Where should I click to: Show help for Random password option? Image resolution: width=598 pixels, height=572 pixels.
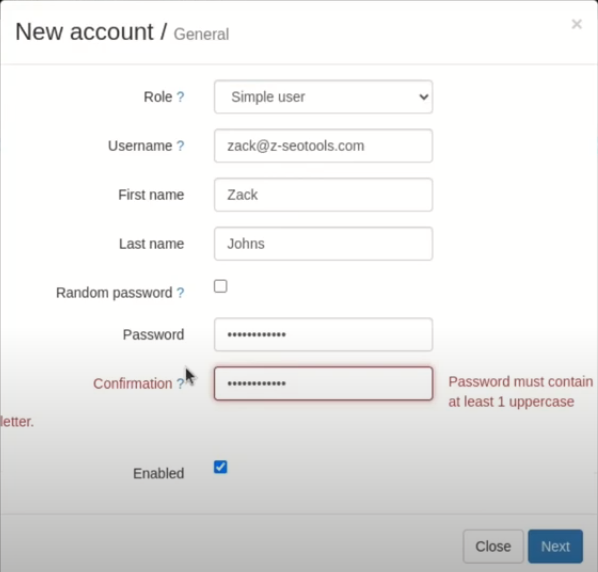tap(180, 293)
